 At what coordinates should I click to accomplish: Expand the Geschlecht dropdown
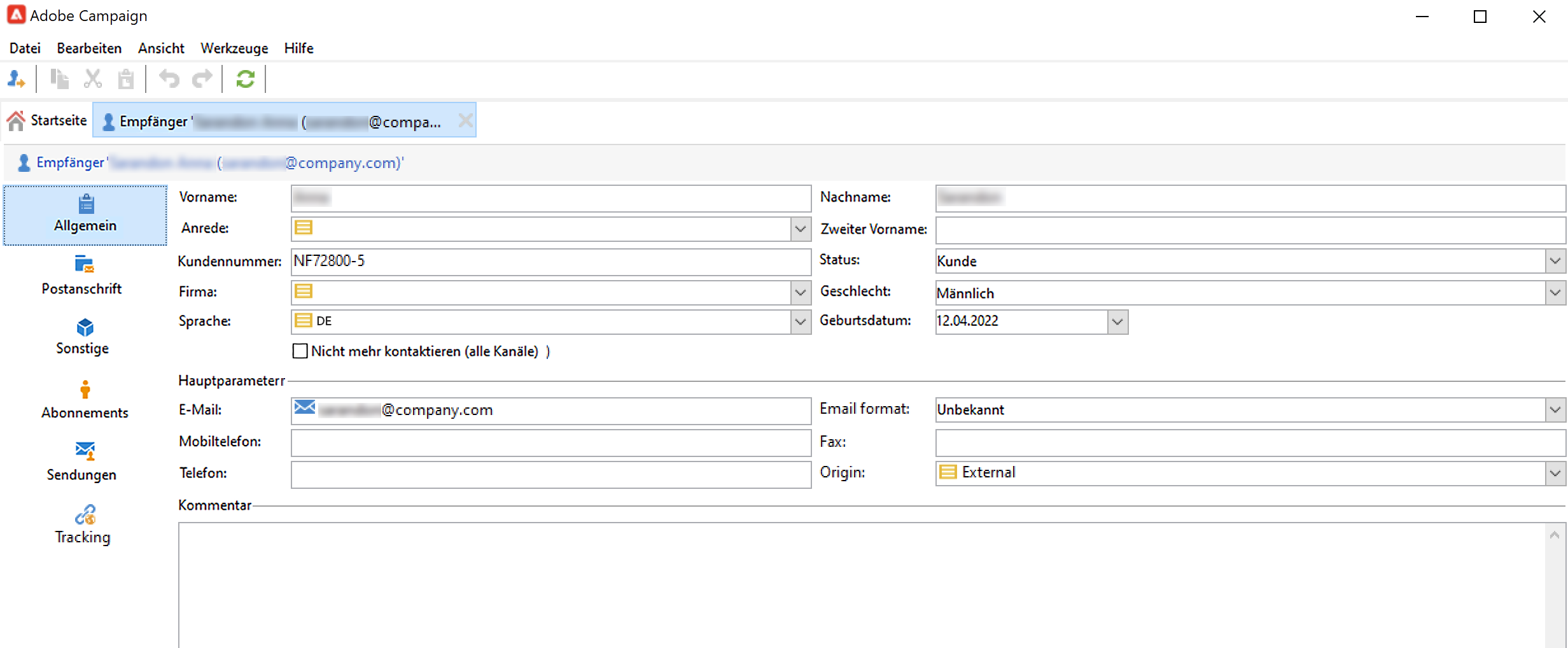[1555, 293]
